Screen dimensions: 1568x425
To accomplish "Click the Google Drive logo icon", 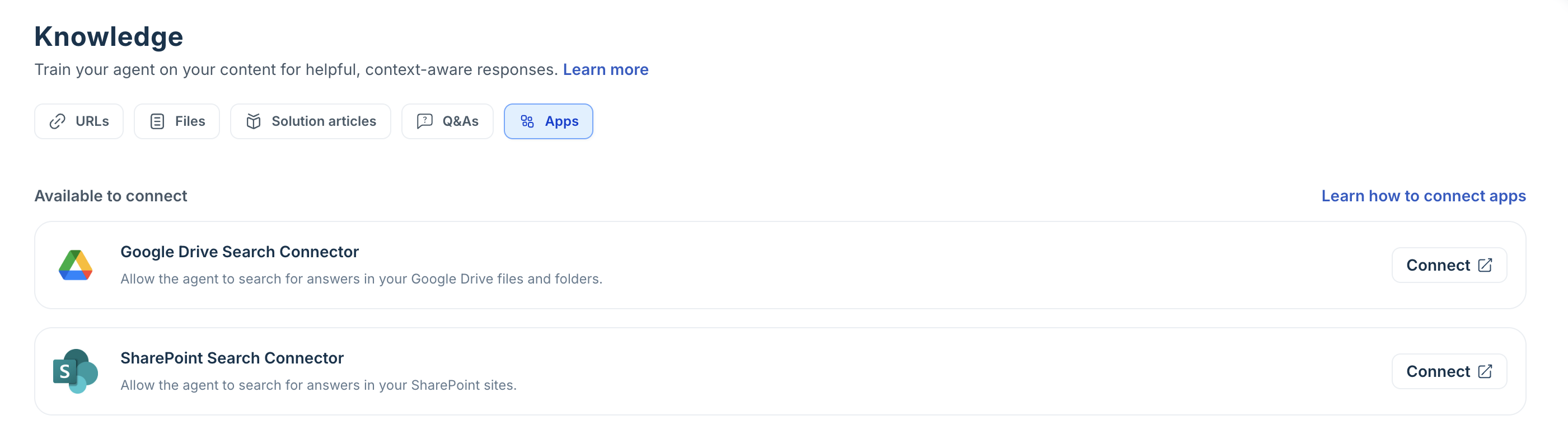I will click(76, 265).
